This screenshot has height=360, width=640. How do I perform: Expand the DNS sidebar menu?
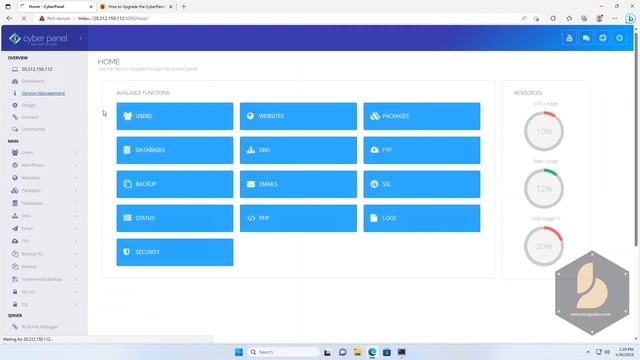pos(44,216)
